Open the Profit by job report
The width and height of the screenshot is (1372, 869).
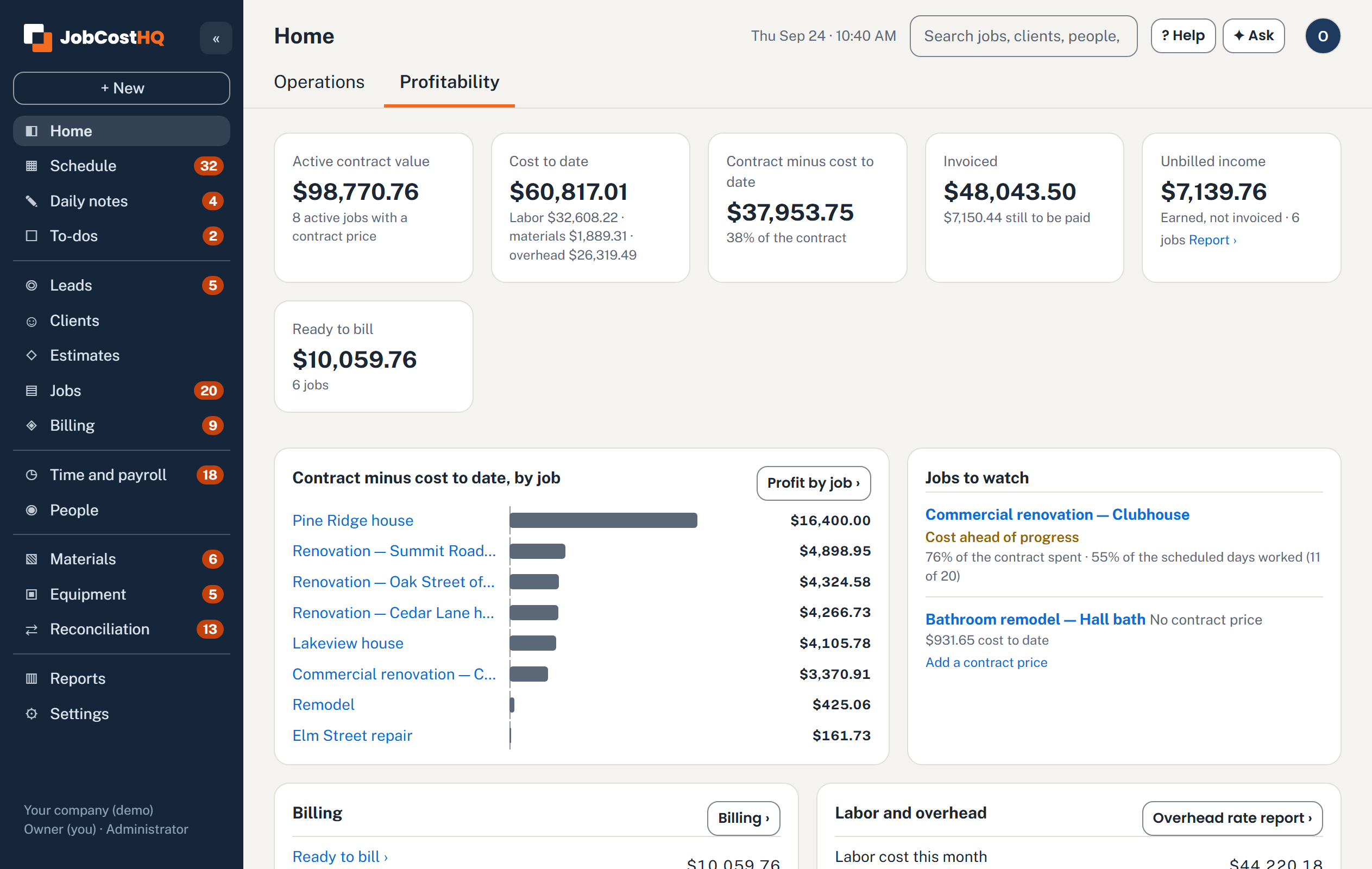(x=813, y=483)
